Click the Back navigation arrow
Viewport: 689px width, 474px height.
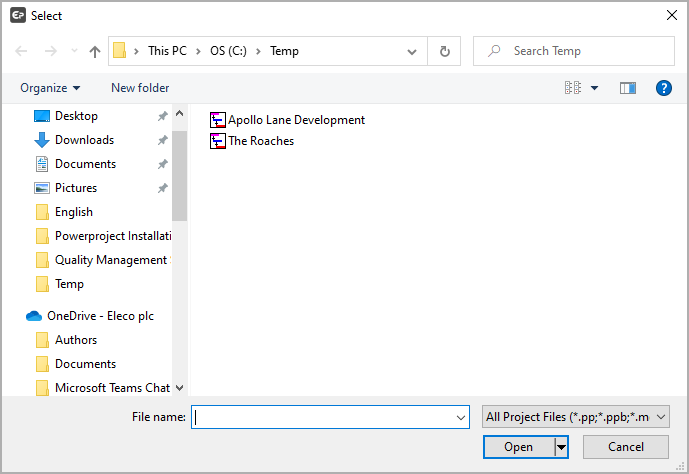click(22, 51)
